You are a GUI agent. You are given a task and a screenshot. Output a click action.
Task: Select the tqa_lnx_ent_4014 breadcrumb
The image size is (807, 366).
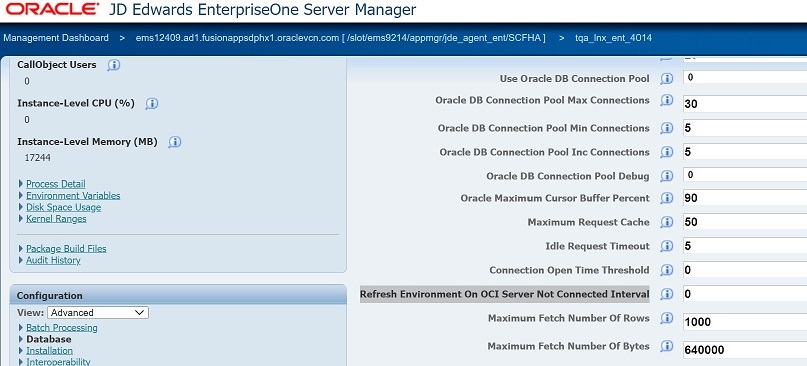613,38
